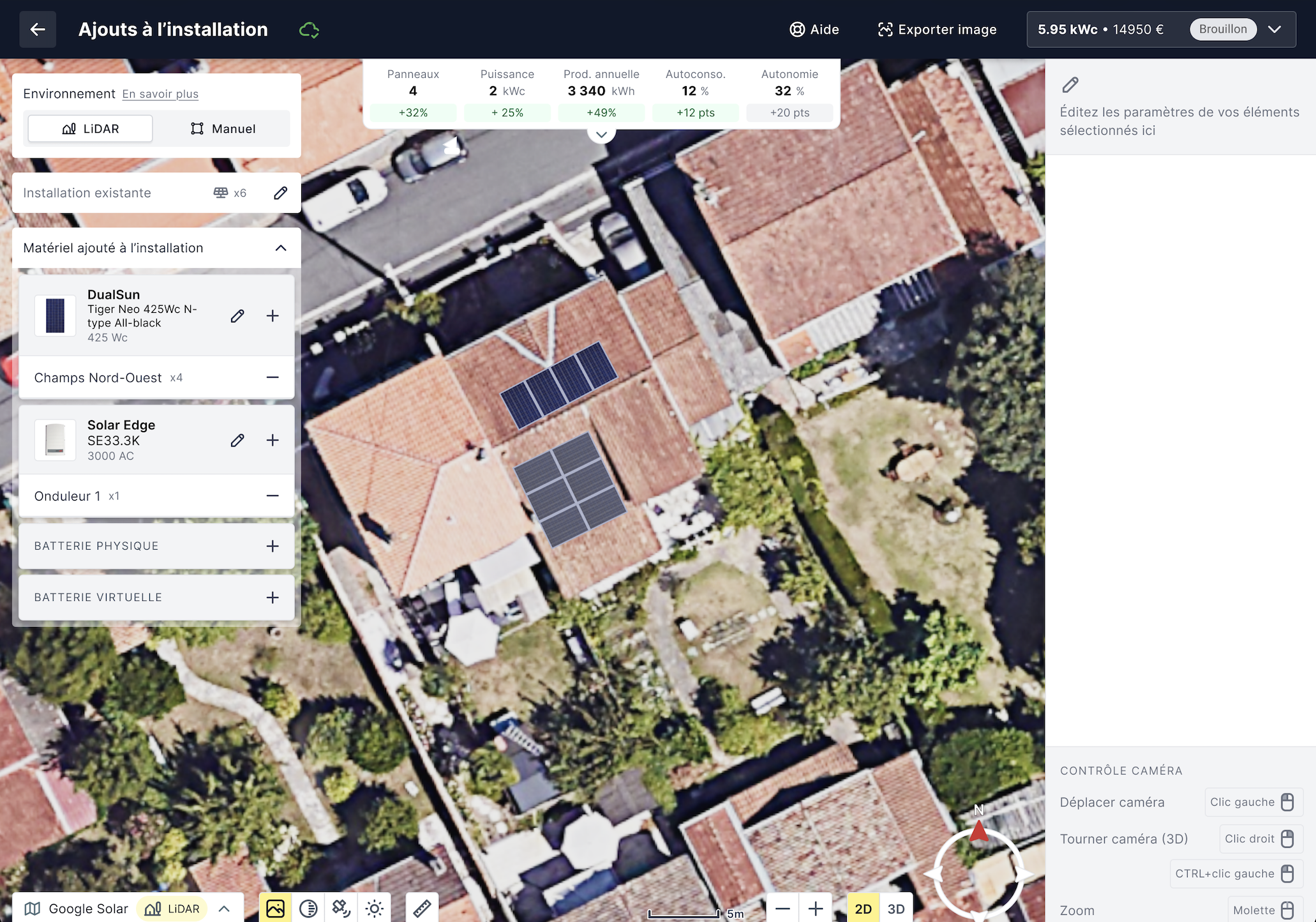Toggle the satellite imagery layer icon
Viewport: 1316px width, 922px height.
point(275,909)
